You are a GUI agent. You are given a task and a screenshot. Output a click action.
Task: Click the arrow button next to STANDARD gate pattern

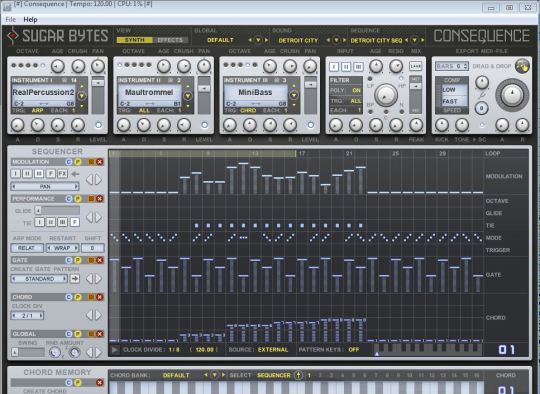click(75, 278)
